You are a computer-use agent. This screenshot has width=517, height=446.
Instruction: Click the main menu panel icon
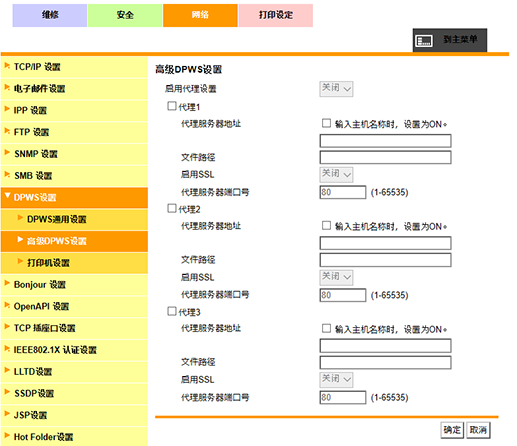point(424,41)
